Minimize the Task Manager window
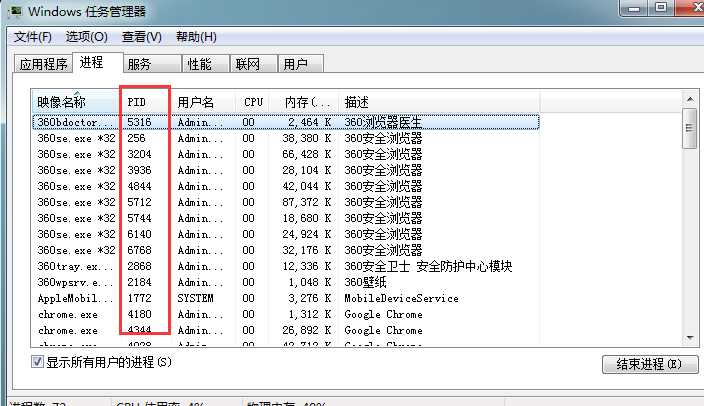Screen dimensions: 704x406 point(634,8)
